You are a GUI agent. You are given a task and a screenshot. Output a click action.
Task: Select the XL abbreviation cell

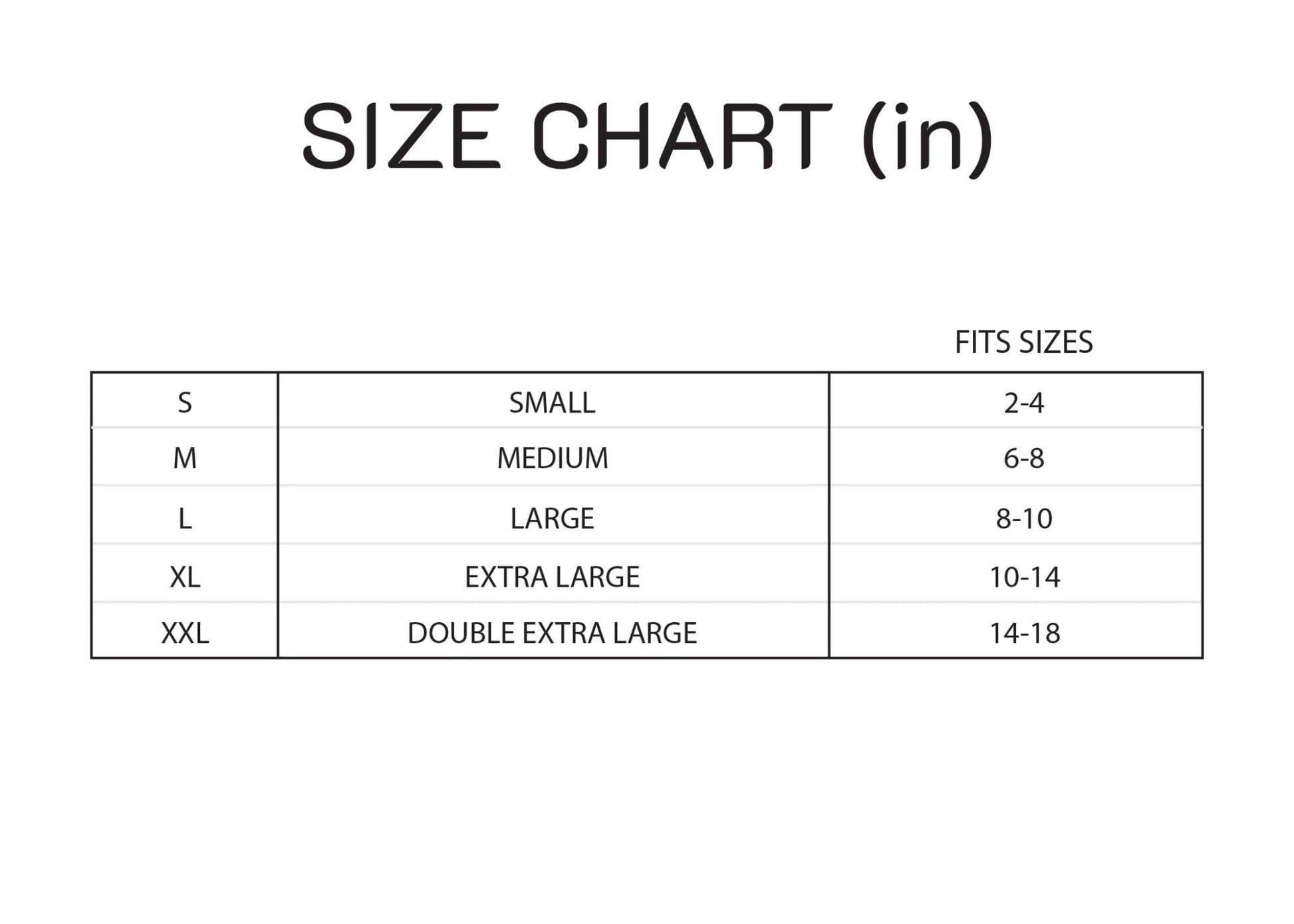(x=185, y=577)
